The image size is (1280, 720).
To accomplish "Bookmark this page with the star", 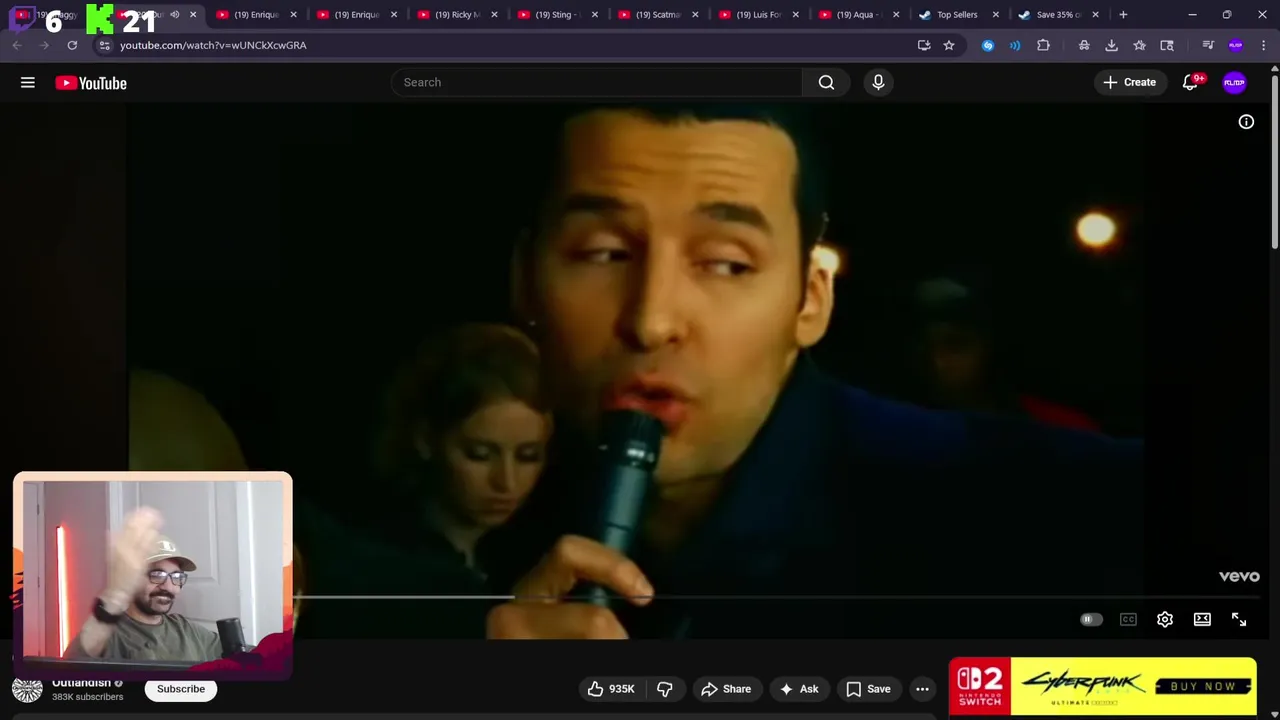I will point(949,45).
